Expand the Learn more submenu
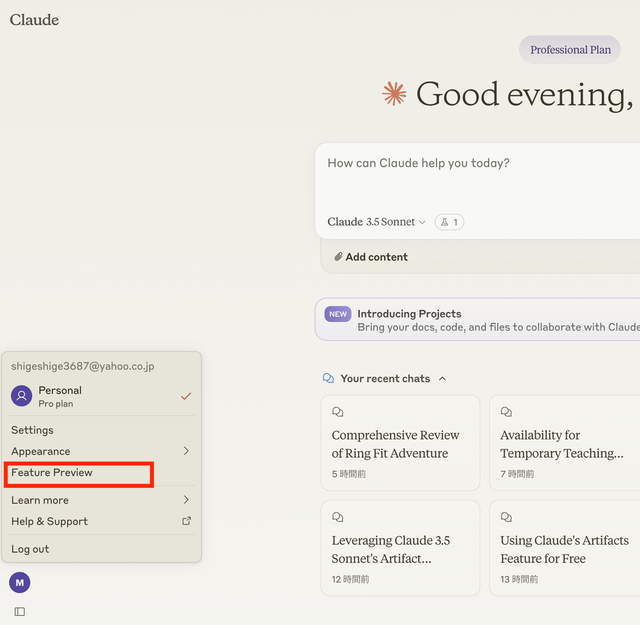Image resolution: width=640 pixels, height=625 pixels. coord(101,500)
